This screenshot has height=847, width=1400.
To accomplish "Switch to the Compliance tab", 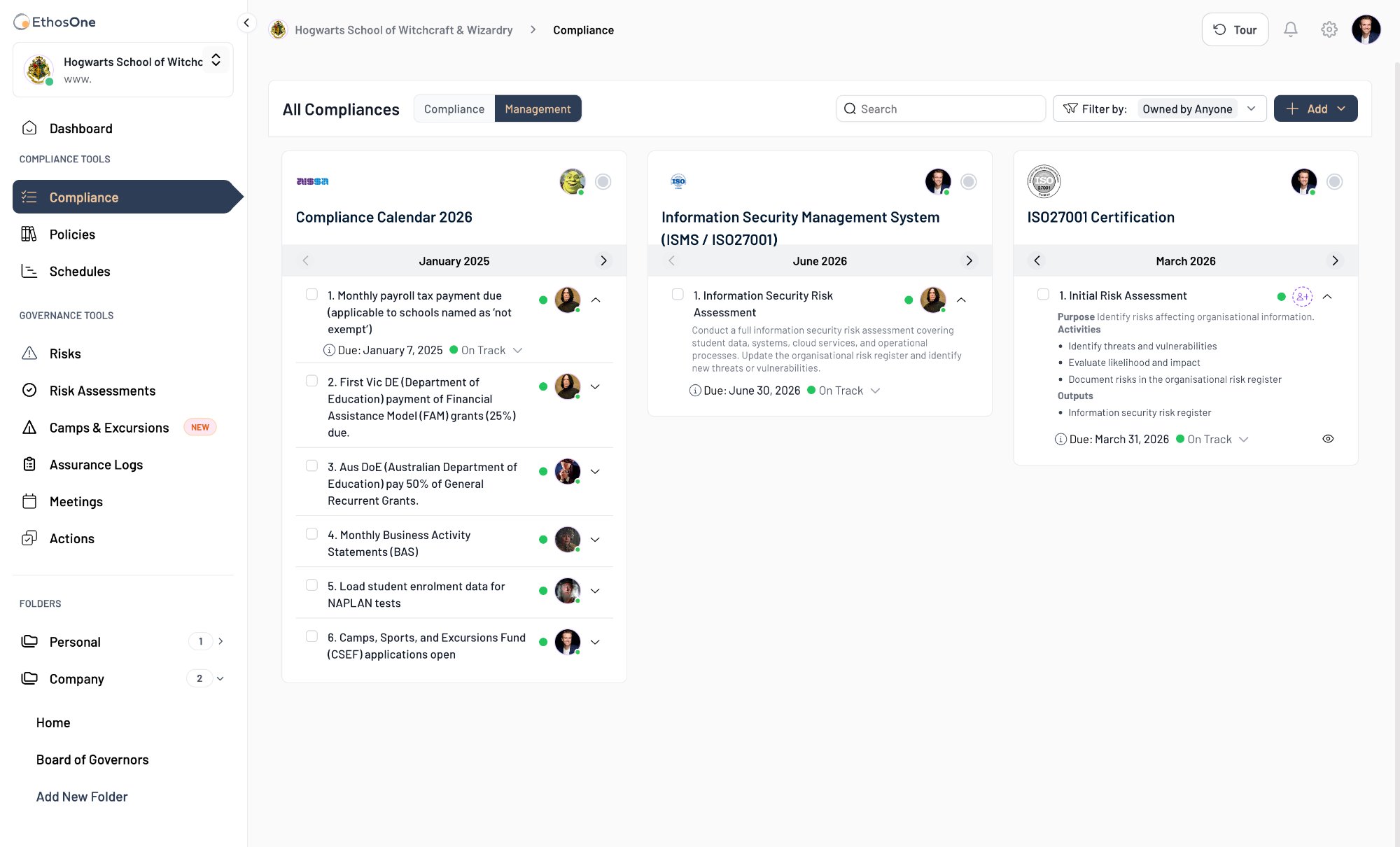I will 454,108.
